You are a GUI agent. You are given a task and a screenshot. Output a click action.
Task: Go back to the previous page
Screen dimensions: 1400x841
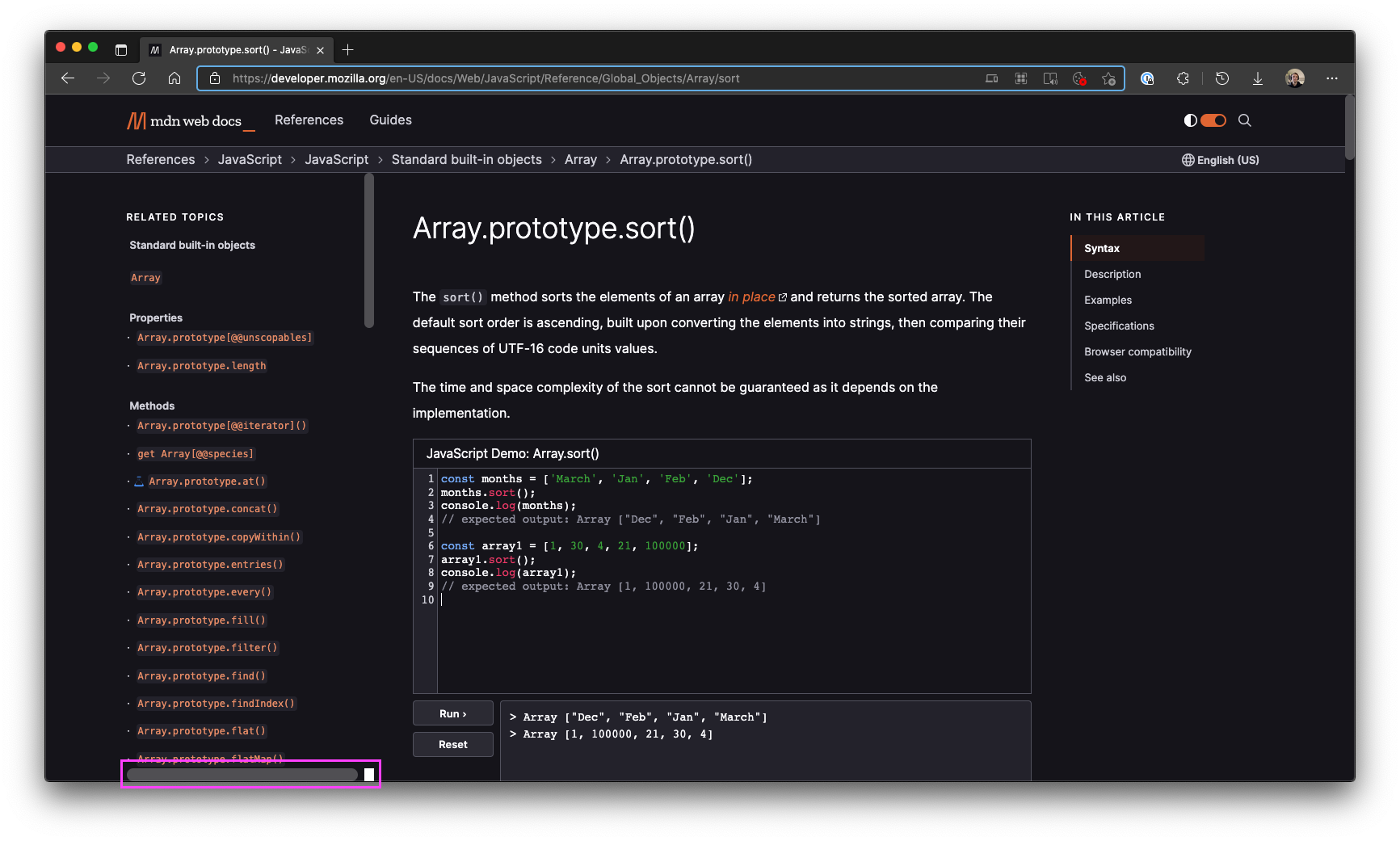click(68, 78)
